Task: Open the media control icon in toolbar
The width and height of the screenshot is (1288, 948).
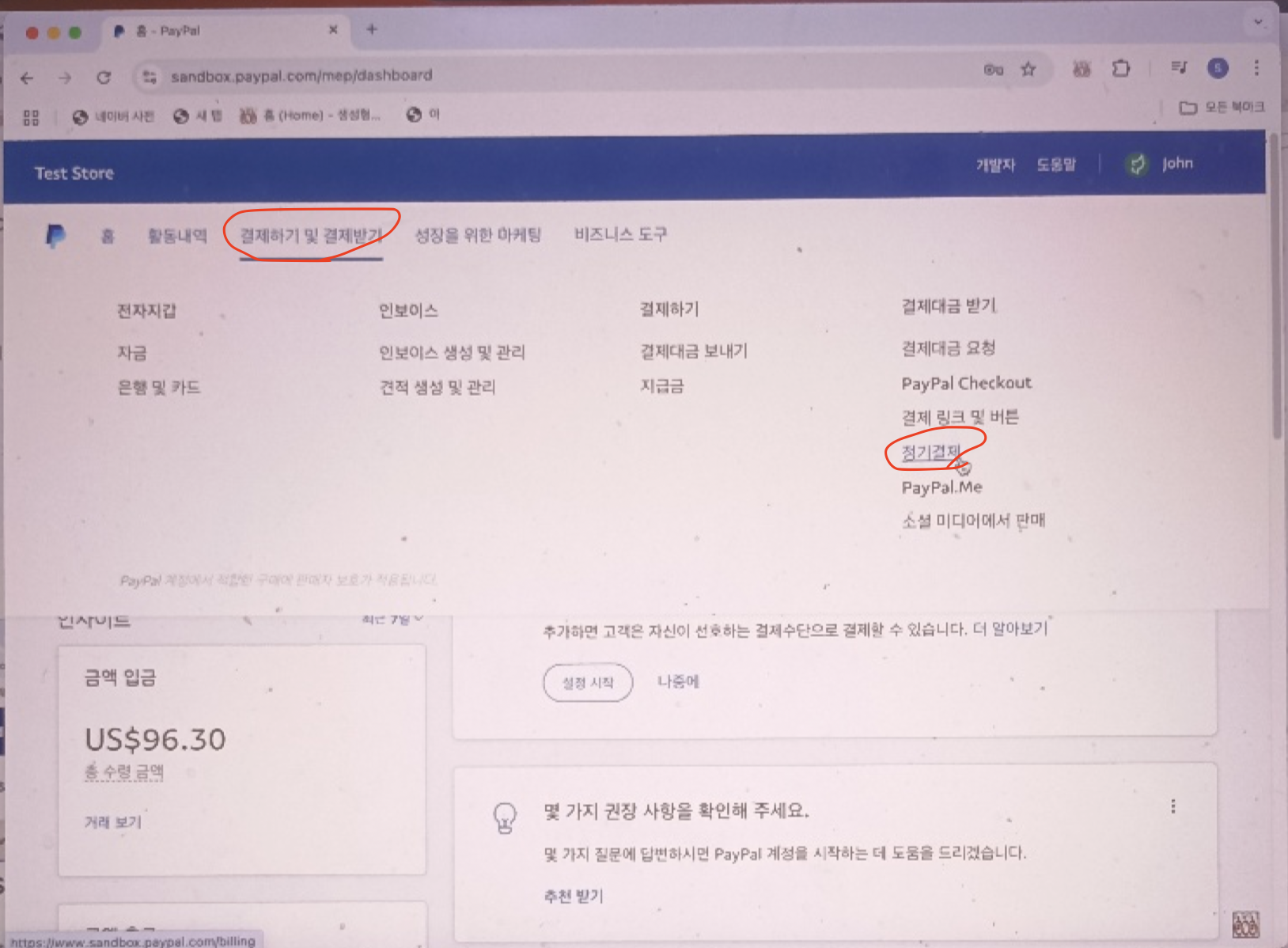Action: click(1179, 68)
